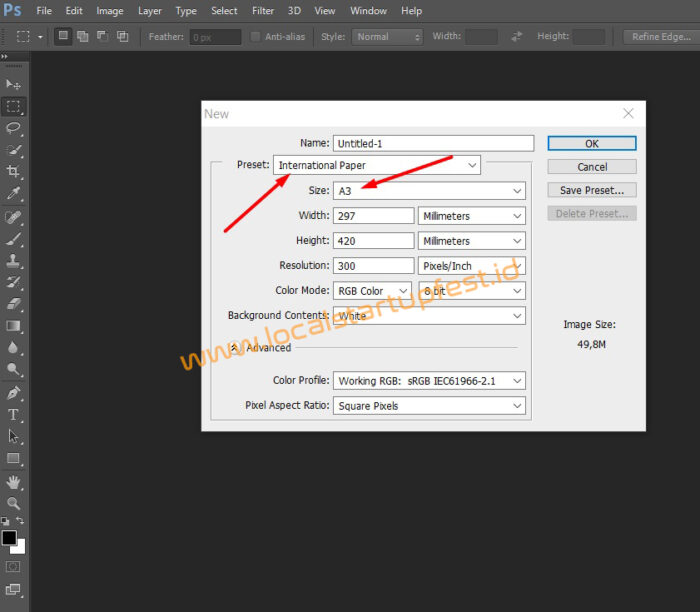Click the swap foreground/background colors icon
Viewport: 700px width, 612px height.
(x=20, y=520)
